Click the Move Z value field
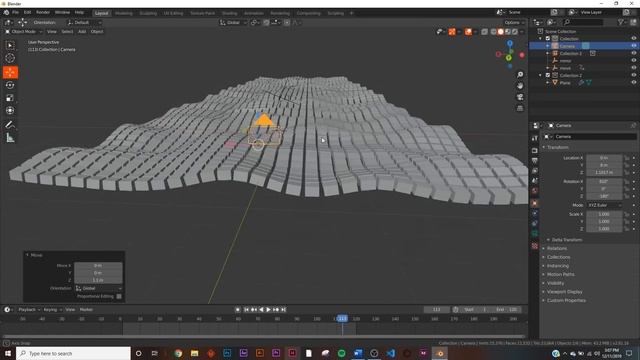Viewport: 640px width, 360px height. click(98, 280)
